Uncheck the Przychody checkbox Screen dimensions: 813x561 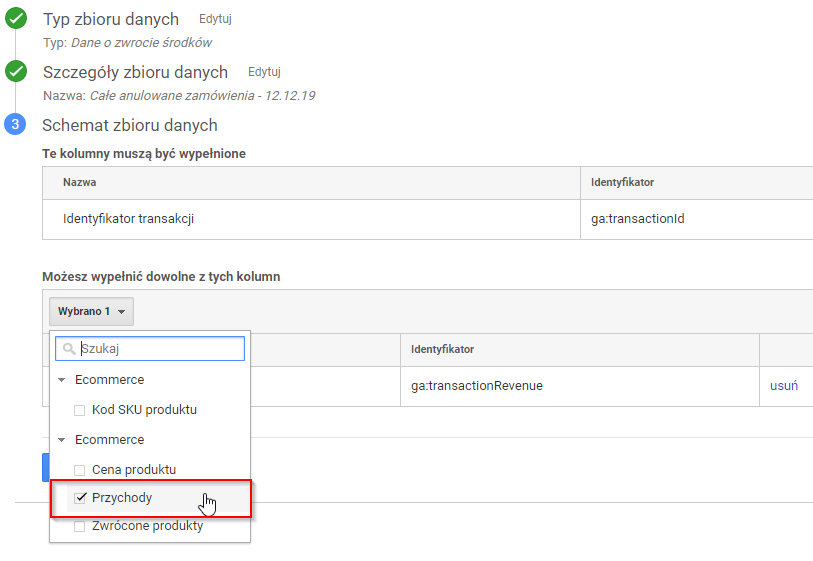pyautogui.click(x=80, y=498)
